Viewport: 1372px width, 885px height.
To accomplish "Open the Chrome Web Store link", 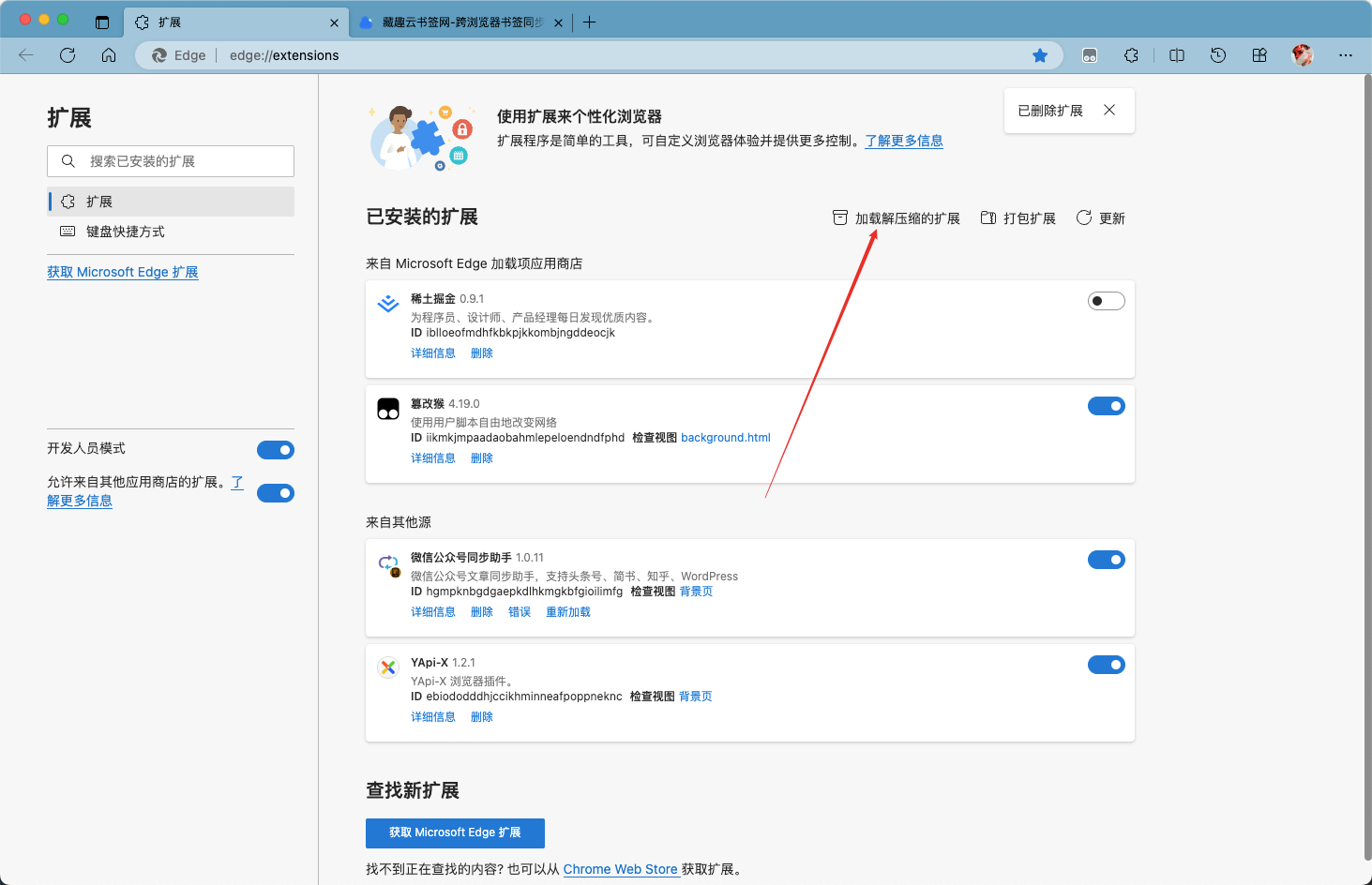I will click(x=620, y=869).
